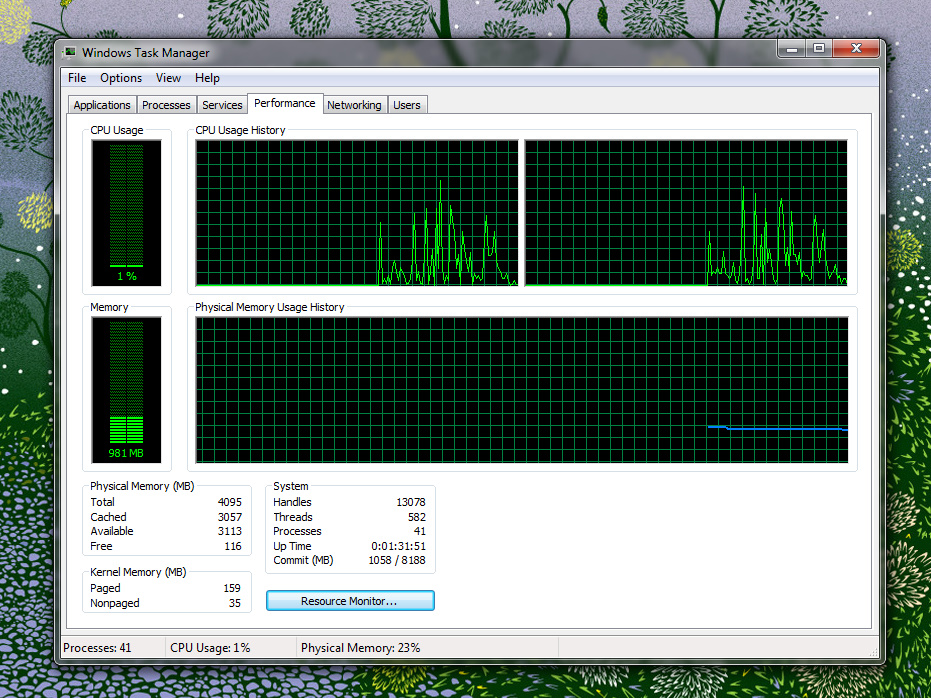Click the Commit value 1058 / 8188
Image resolution: width=931 pixels, height=698 pixels.
click(x=397, y=560)
